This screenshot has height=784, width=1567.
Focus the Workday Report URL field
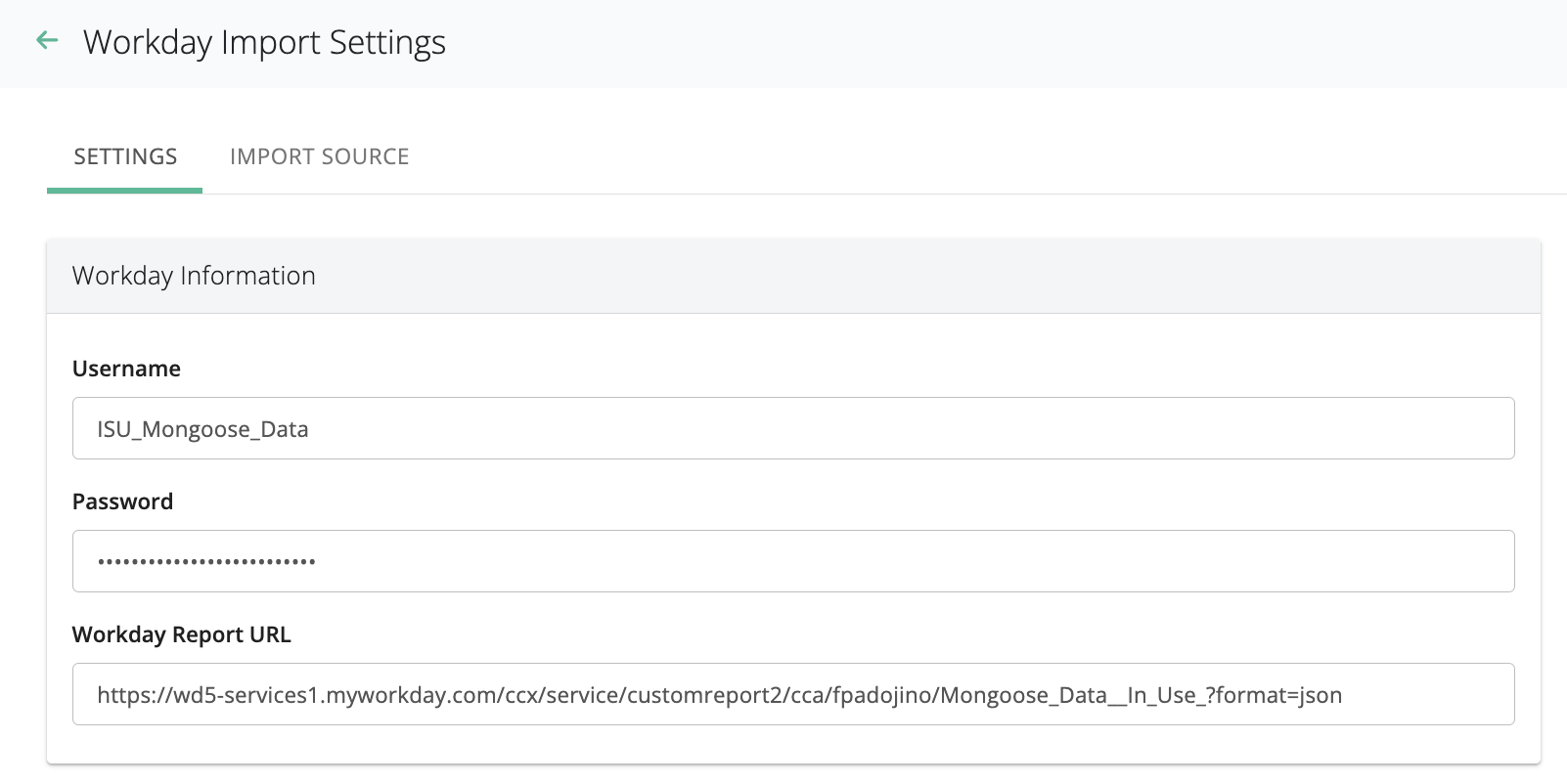[x=792, y=694]
